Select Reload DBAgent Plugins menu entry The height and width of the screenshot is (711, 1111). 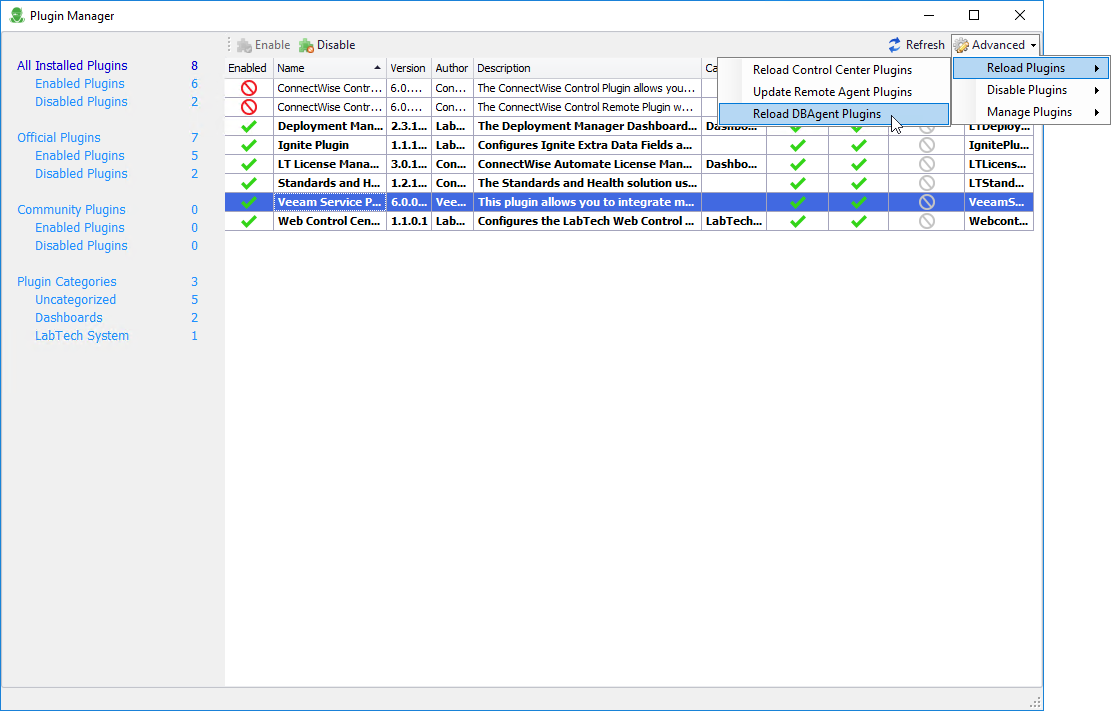pos(816,113)
